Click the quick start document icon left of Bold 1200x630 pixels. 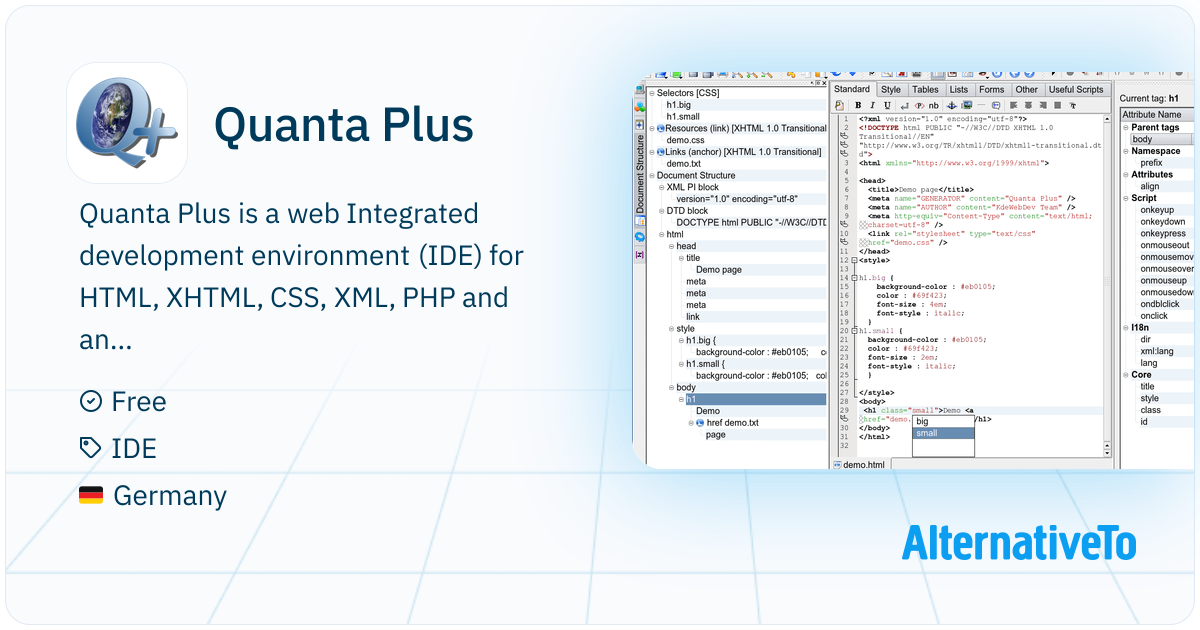840,105
